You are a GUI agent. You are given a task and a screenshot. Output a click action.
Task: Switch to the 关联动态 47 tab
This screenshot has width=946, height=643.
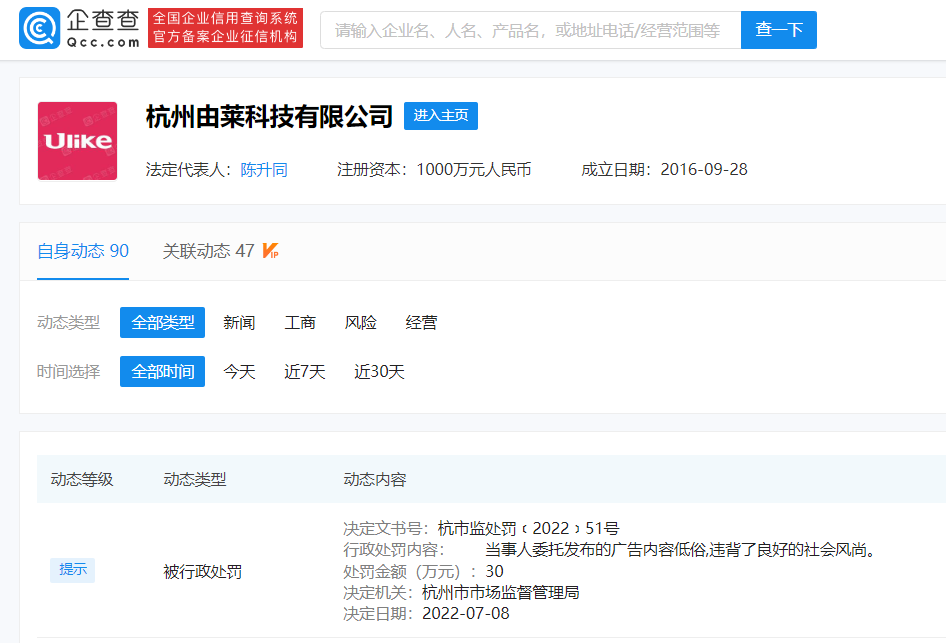click(208, 251)
